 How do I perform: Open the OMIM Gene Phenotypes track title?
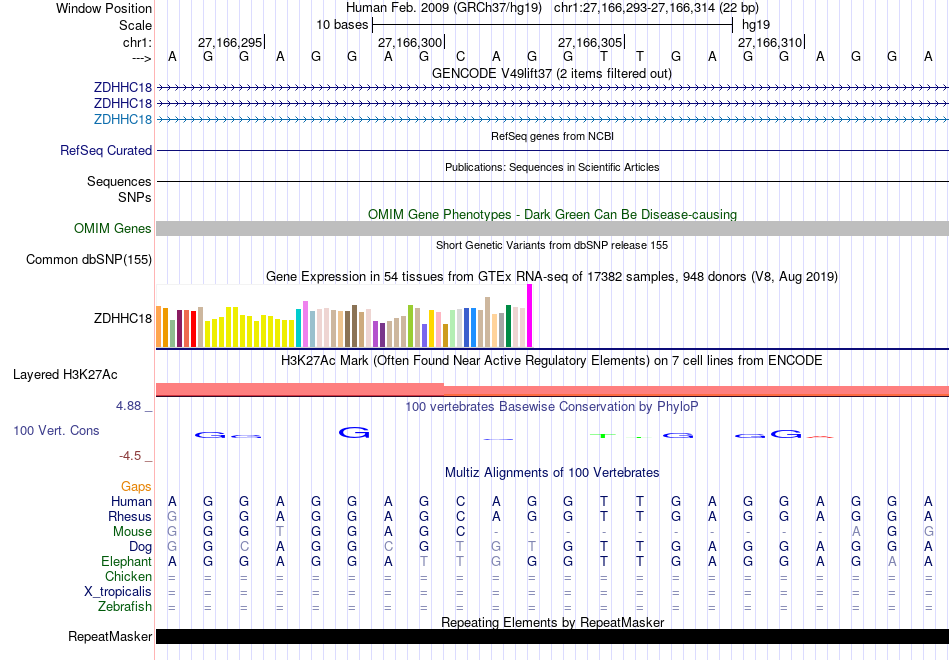[552, 215]
